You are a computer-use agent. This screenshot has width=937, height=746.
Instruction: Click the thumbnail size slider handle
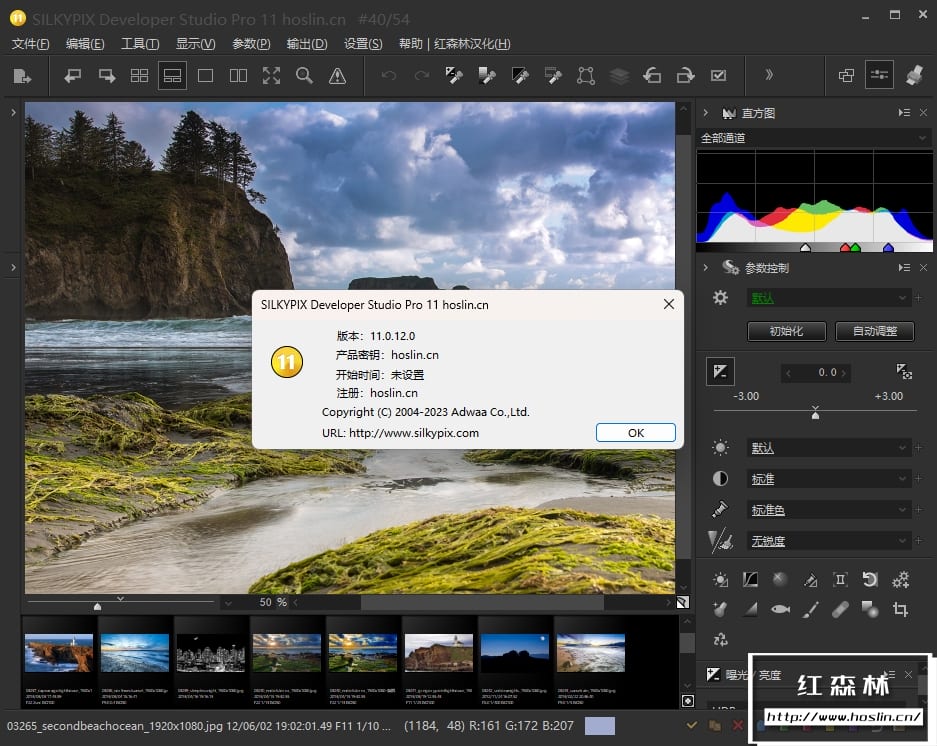click(97, 607)
